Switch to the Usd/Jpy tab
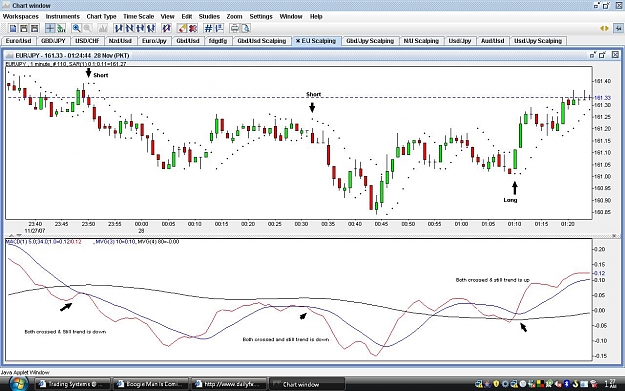This screenshot has height=391, width=625. tap(460, 41)
